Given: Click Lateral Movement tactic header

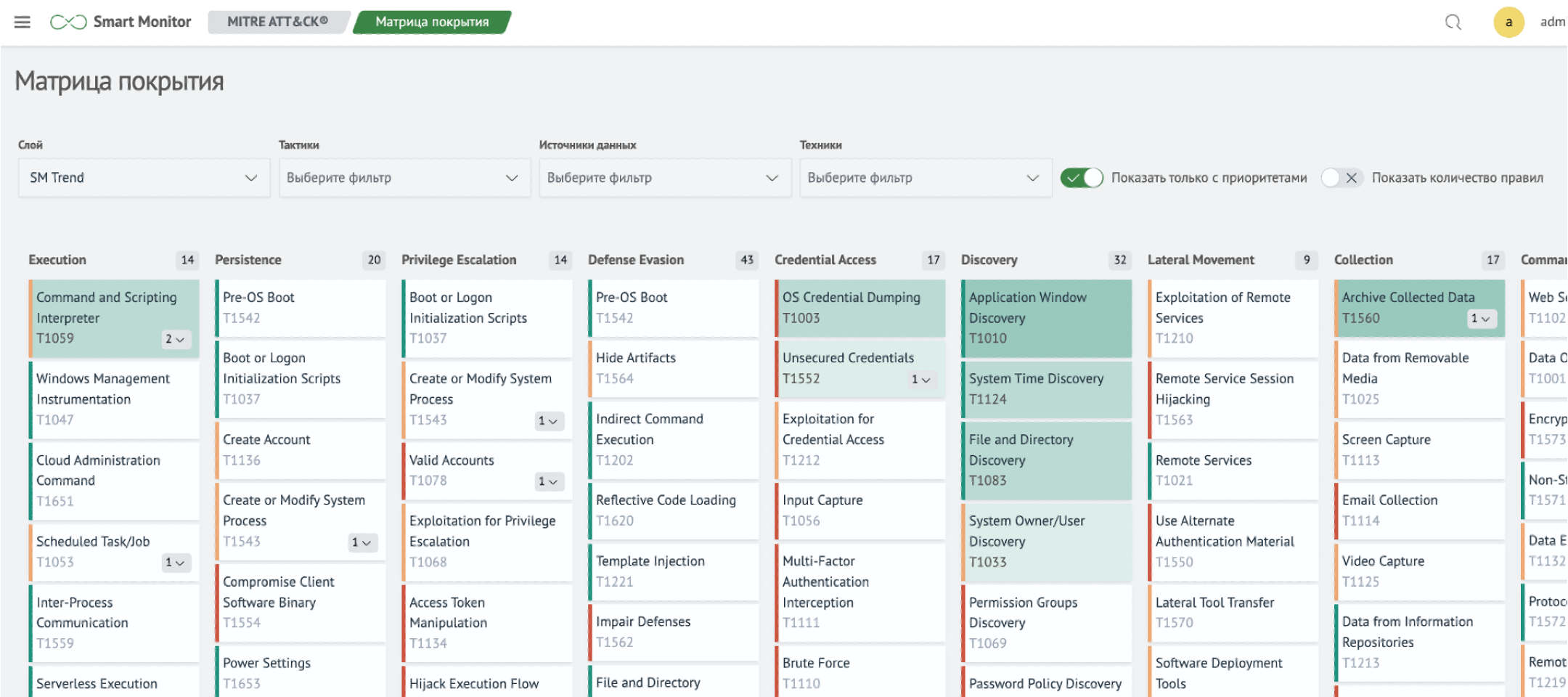Looking at the screenshot, I should point(1201,260).
